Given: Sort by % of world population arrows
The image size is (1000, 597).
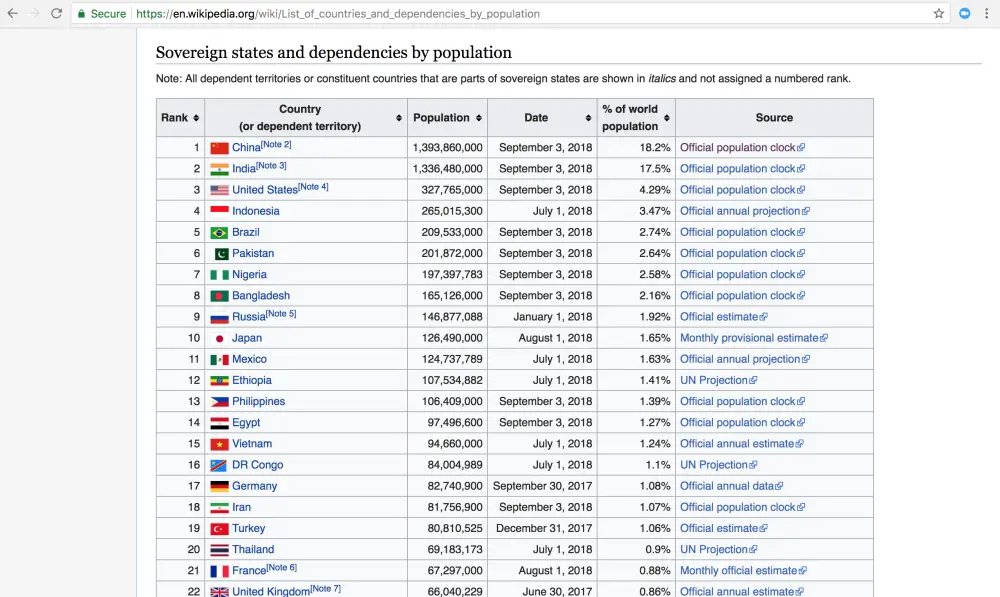Looking at the screenshot, I should [x=666, y=118].
